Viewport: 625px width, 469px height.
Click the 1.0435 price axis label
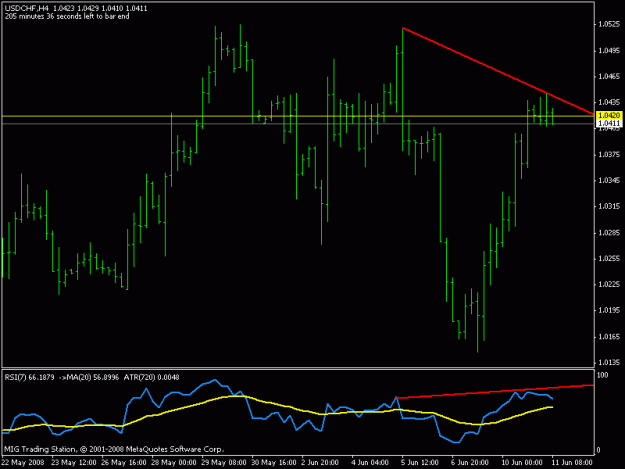click(609, 102)
